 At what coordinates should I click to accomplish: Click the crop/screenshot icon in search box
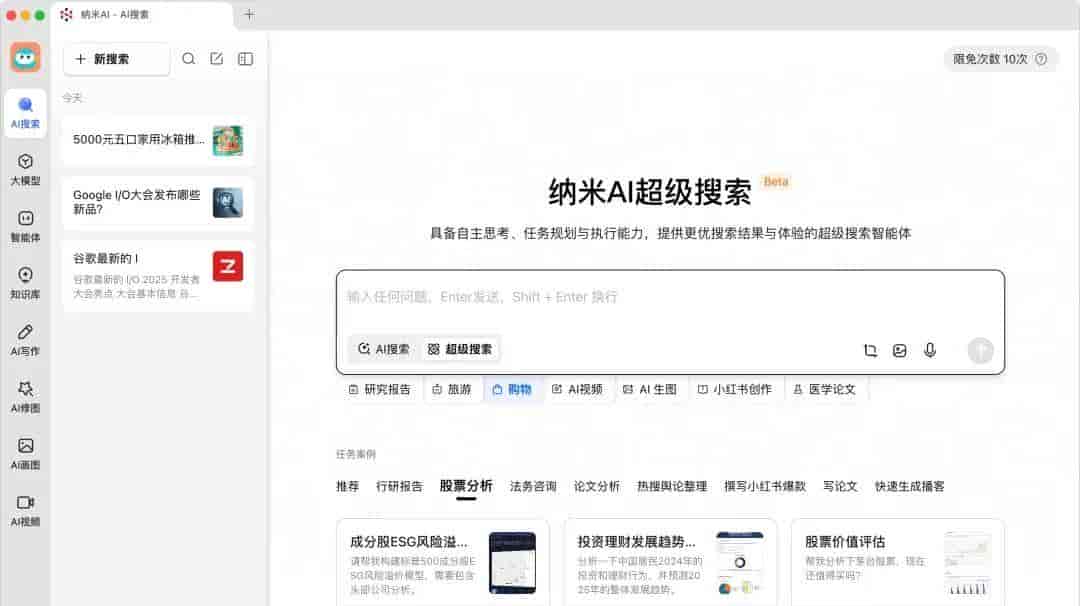point(871,351)
